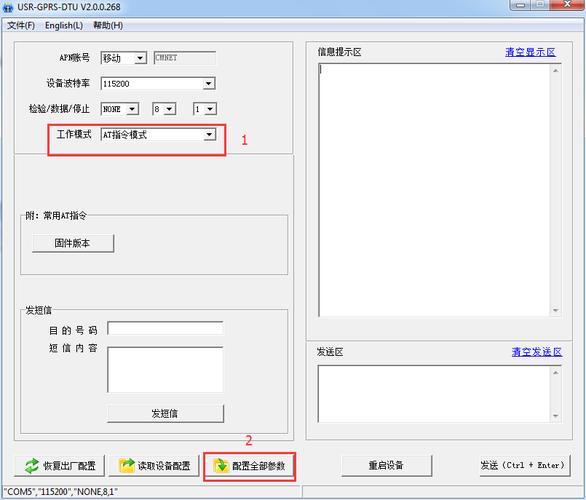
Task: Click the 清空显示区 link
Action: click(530, 52)
